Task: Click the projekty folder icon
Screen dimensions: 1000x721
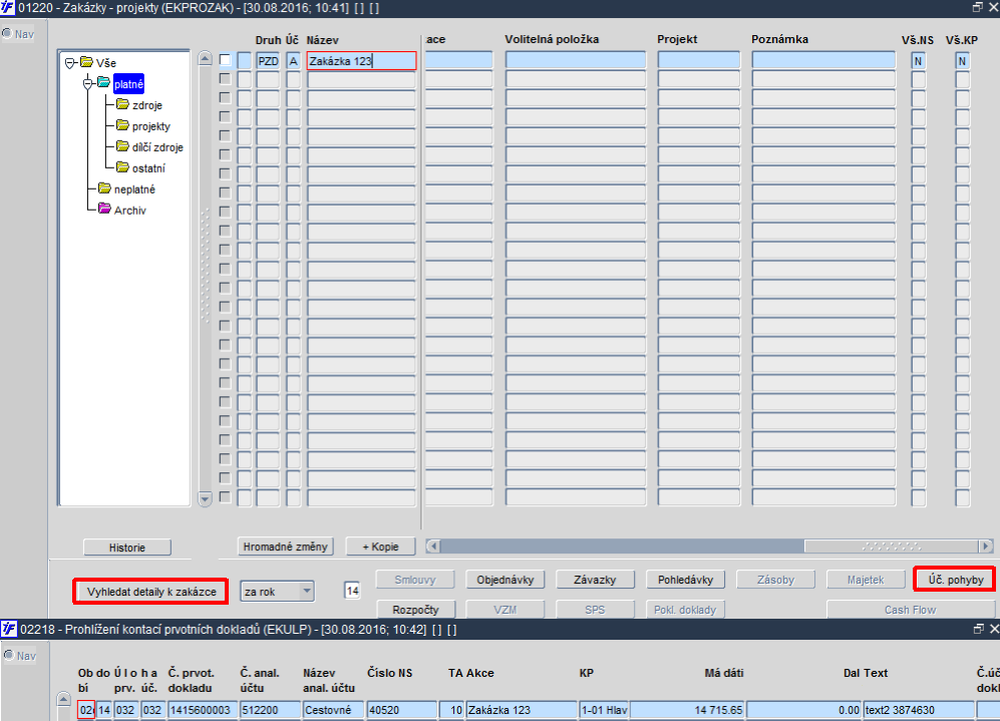Action: point(122,125)
